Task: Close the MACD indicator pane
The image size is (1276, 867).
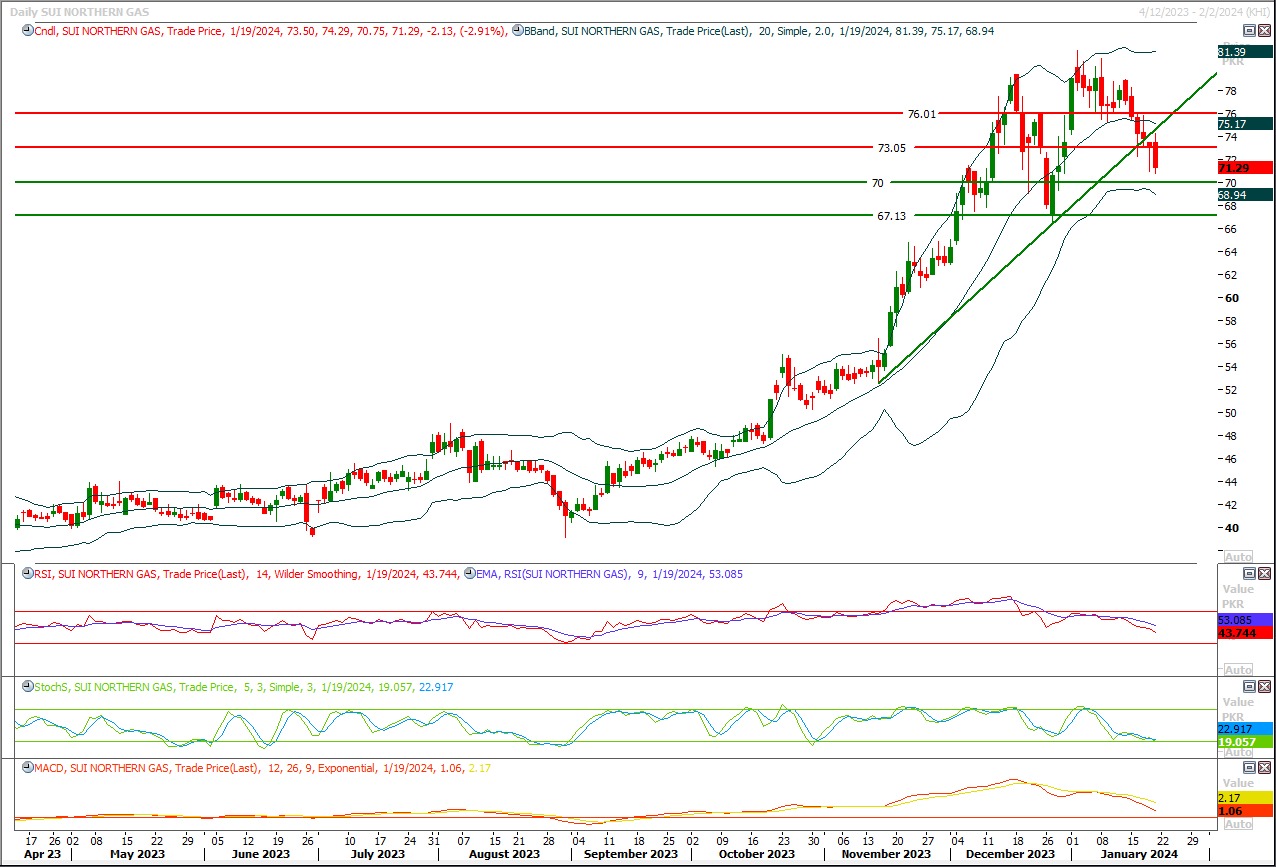Action: pos(1264,767)
